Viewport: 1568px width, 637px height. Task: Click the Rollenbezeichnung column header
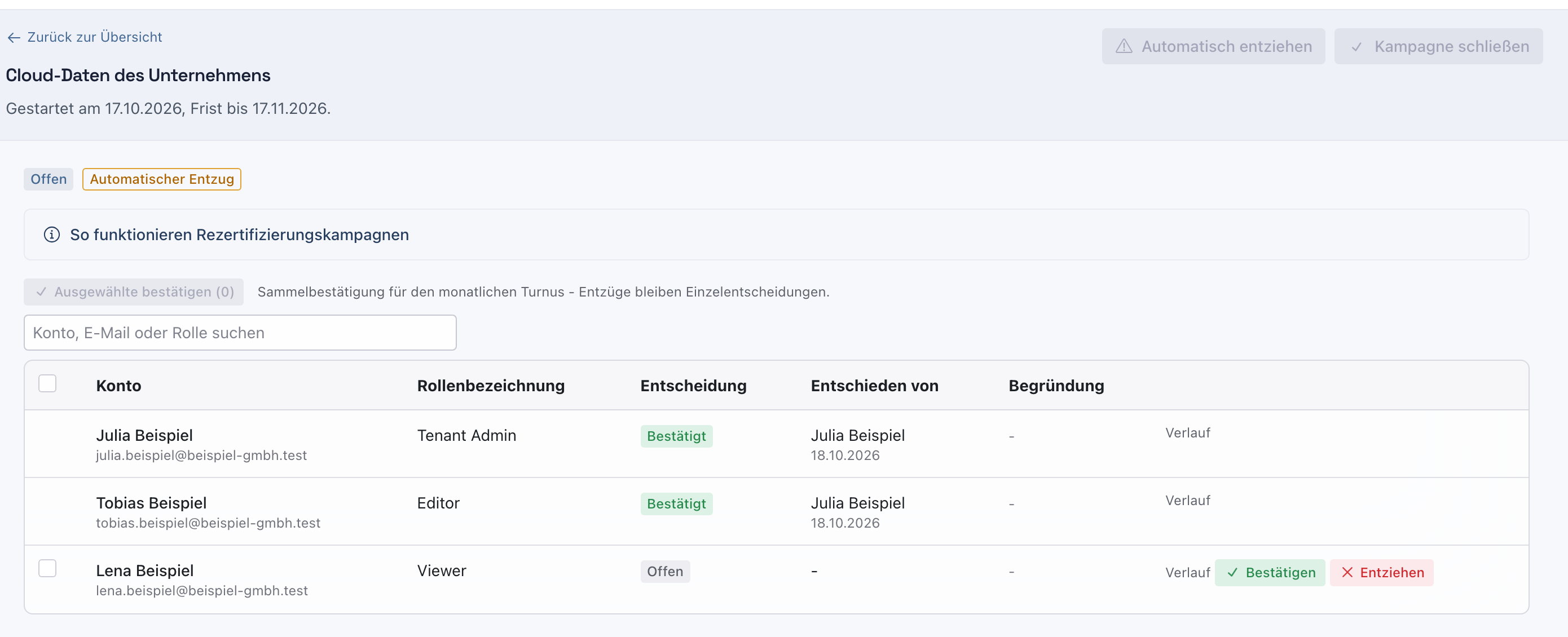491,386
